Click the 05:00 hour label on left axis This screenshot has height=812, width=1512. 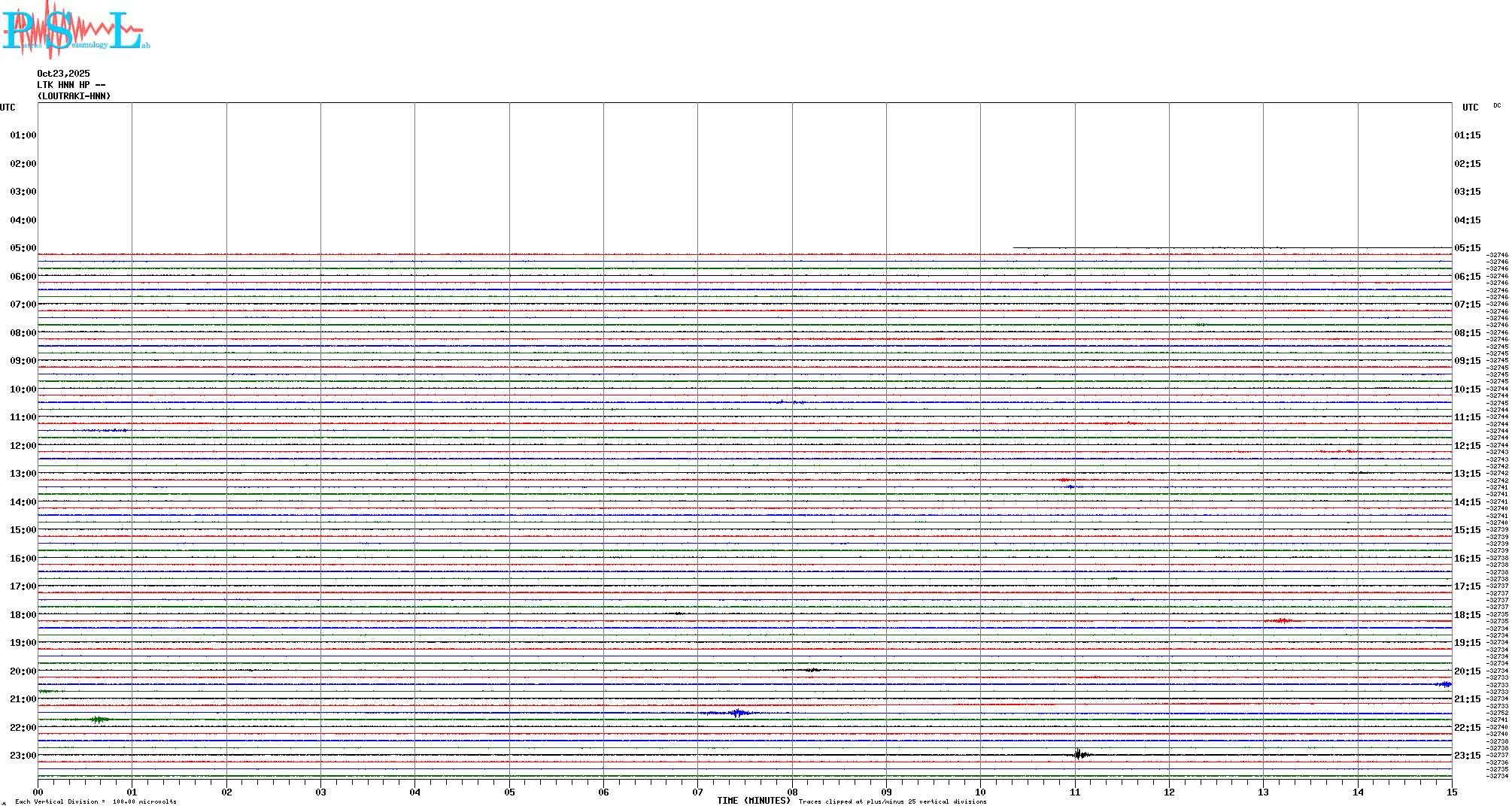click(x=23, y=248)
